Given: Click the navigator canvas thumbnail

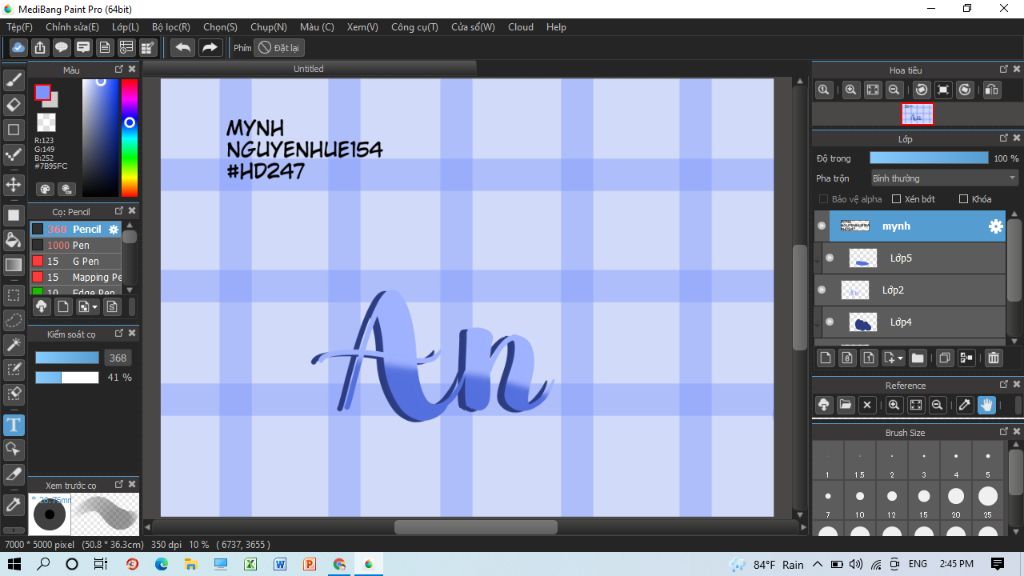Looking at the screenshot, I should pyautogui.click(x=917, y=114).
